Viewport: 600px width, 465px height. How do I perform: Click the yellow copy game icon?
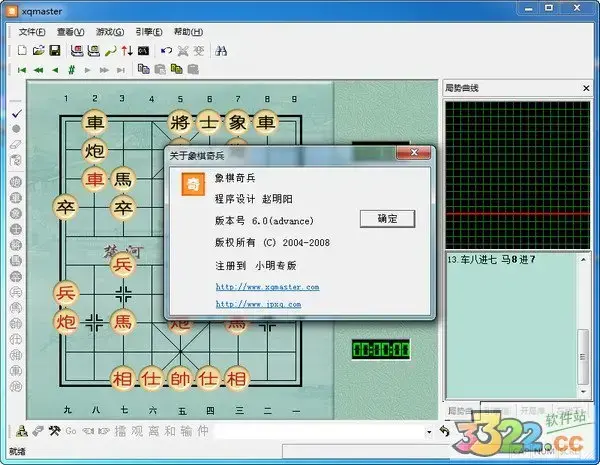(x=176, y=69)
